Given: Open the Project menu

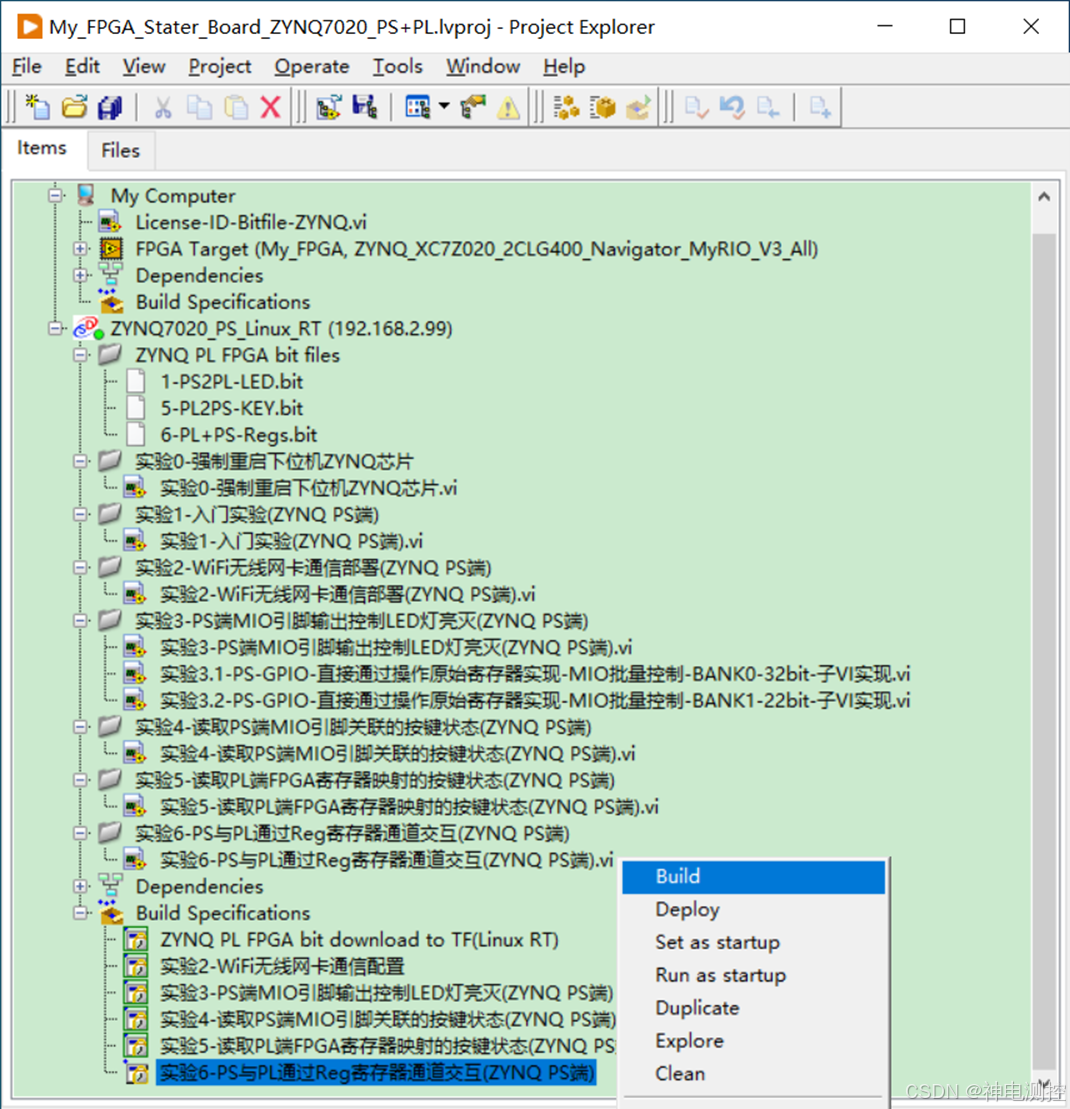Looking at the screenshot, I should [219, 66].
